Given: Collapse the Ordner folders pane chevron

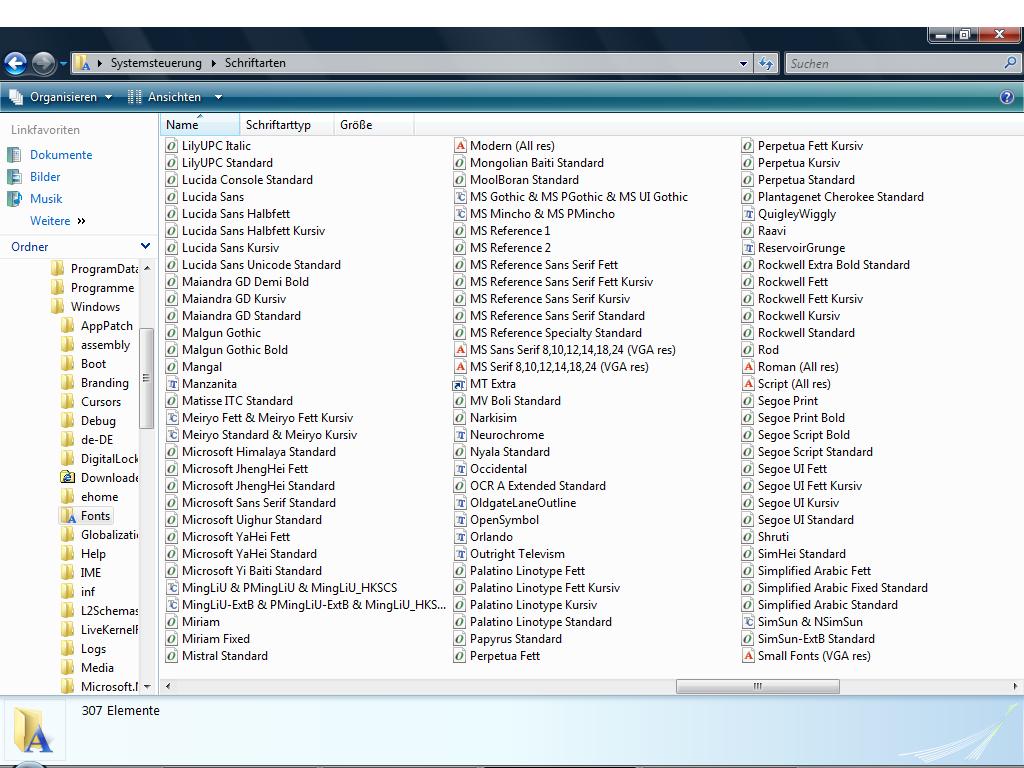Looking at the screenshot, I should [145, 246].
